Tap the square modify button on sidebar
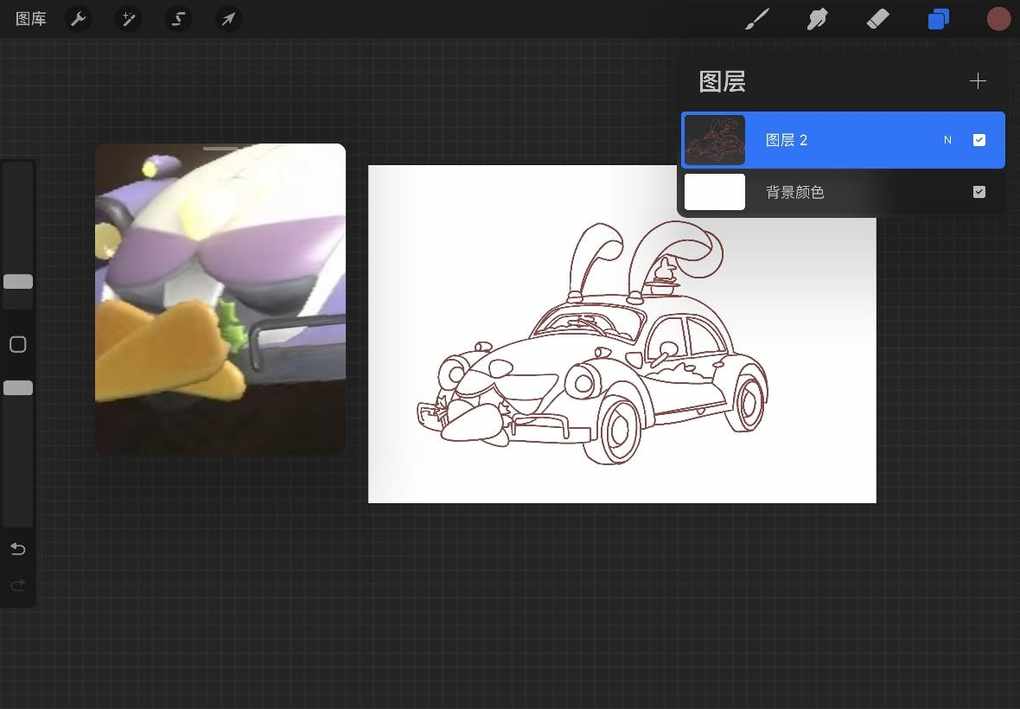1020x709 pixels. [18, 344]
